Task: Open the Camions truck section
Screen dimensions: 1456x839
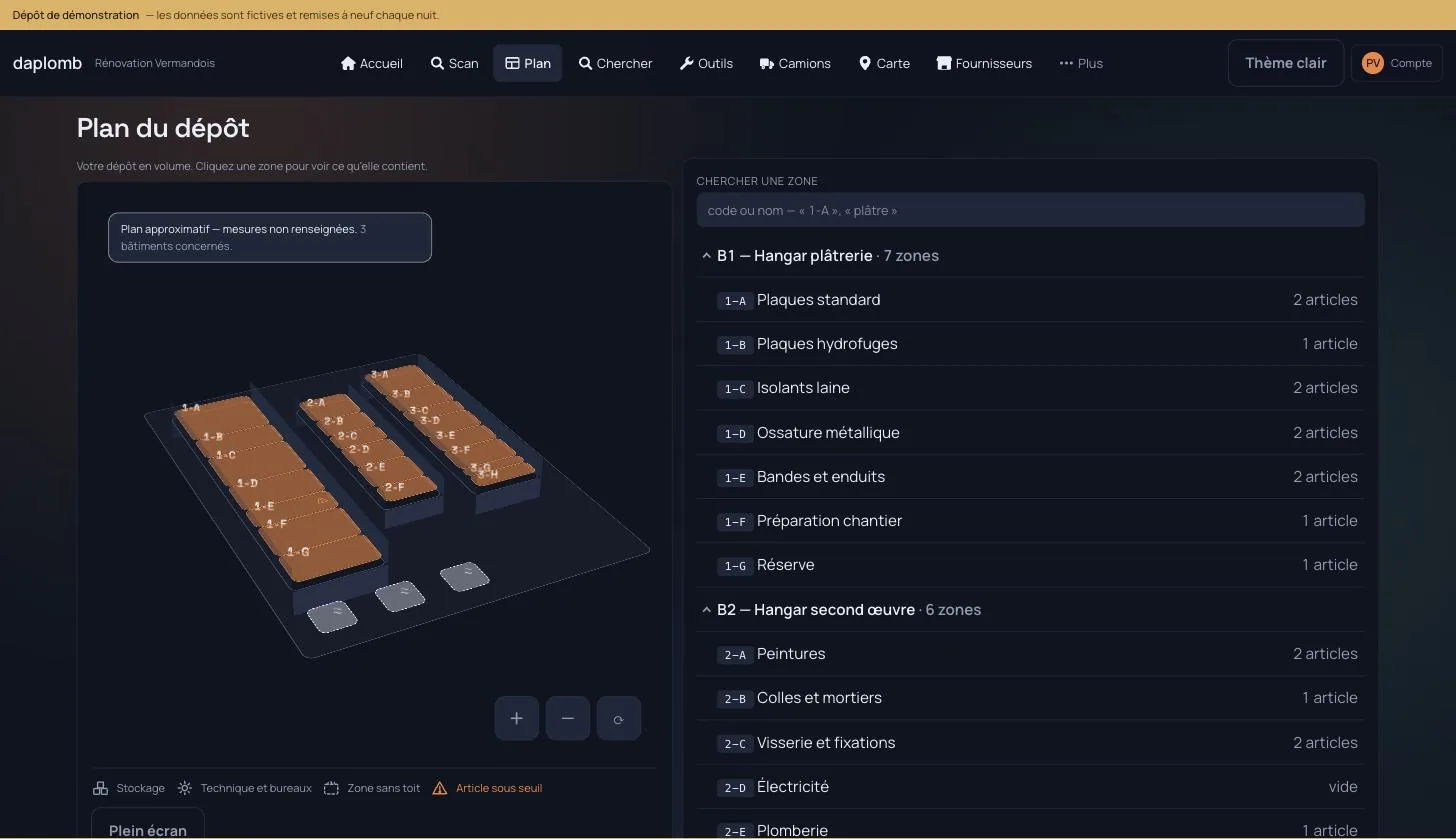Action: [795, 63]
